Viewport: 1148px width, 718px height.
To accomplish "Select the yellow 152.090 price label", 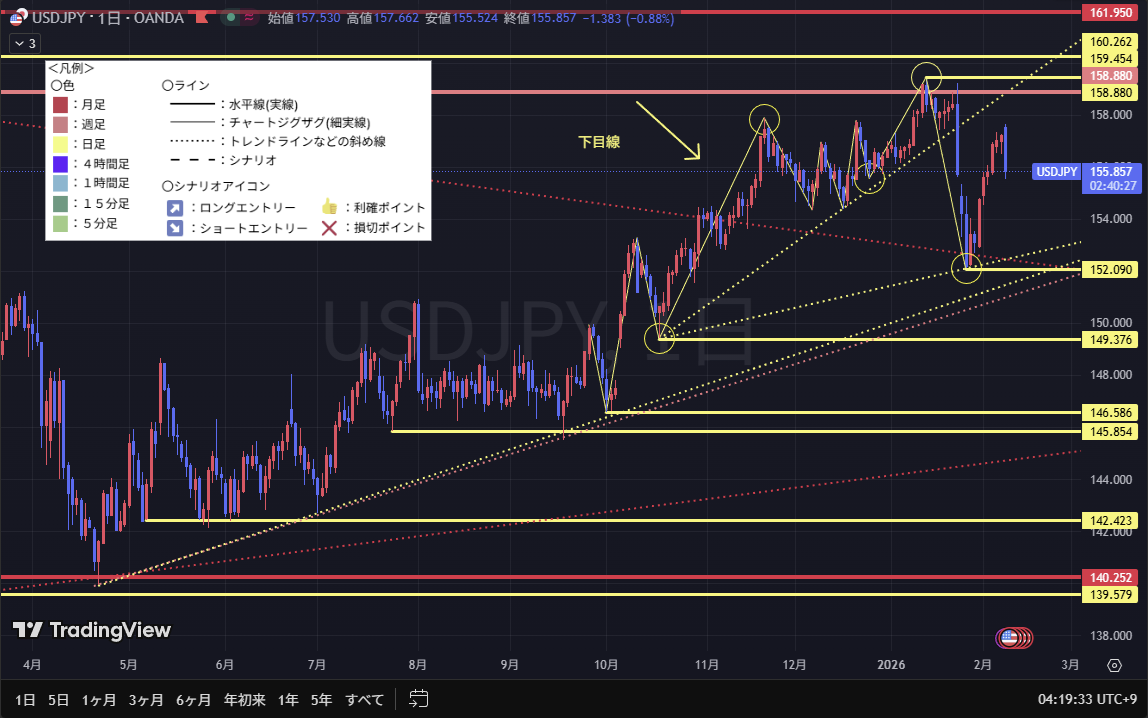I will [1111, 269].
